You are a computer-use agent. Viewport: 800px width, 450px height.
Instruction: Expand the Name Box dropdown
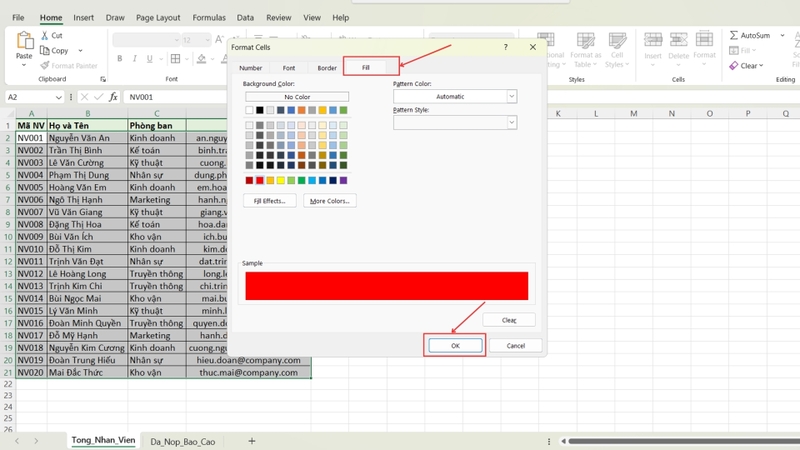[59, 97]
